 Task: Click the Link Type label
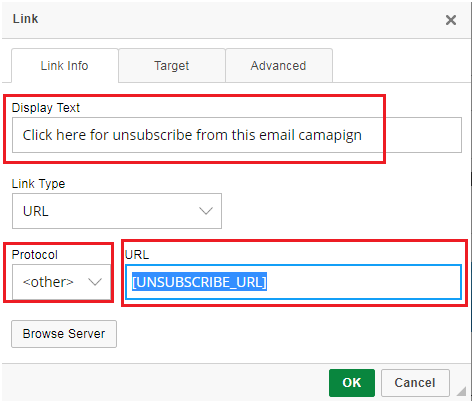coord(38,184)
